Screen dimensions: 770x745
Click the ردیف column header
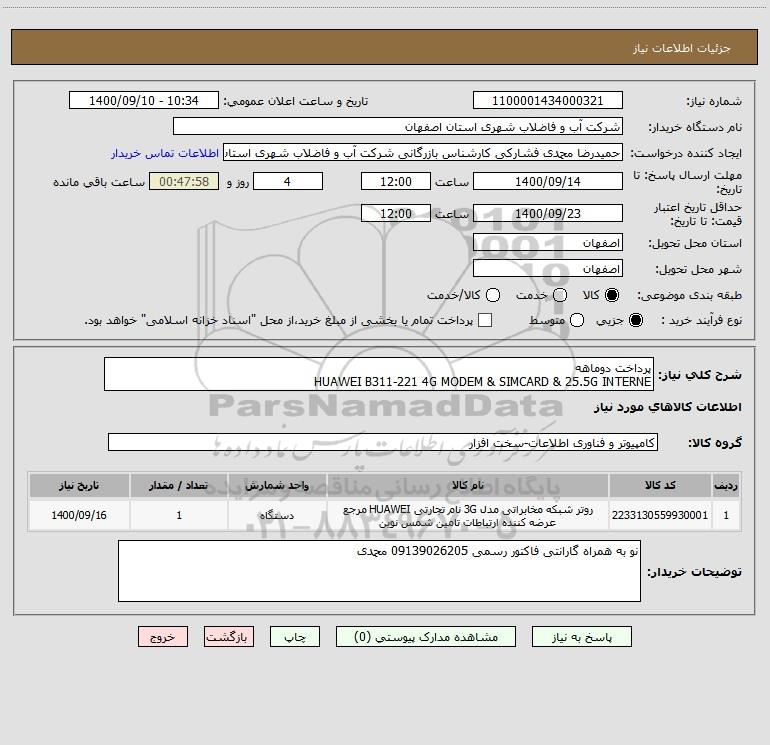click(x=726, y=485)
